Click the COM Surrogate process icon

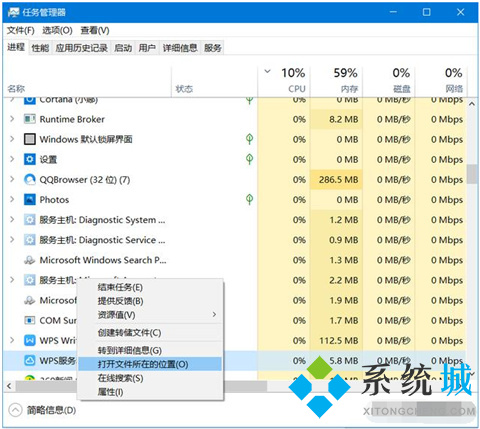click(30, 320)
